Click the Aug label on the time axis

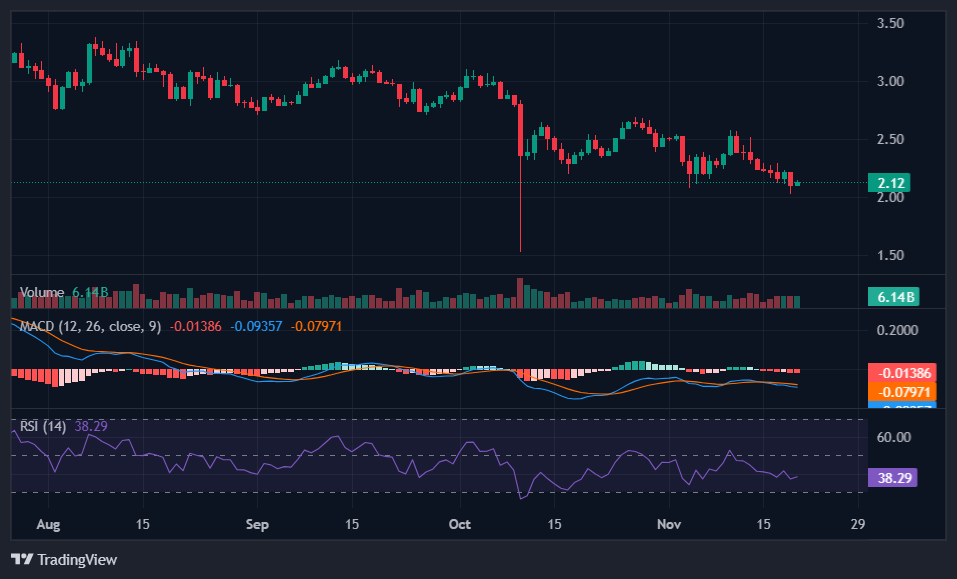click(48, 524)
